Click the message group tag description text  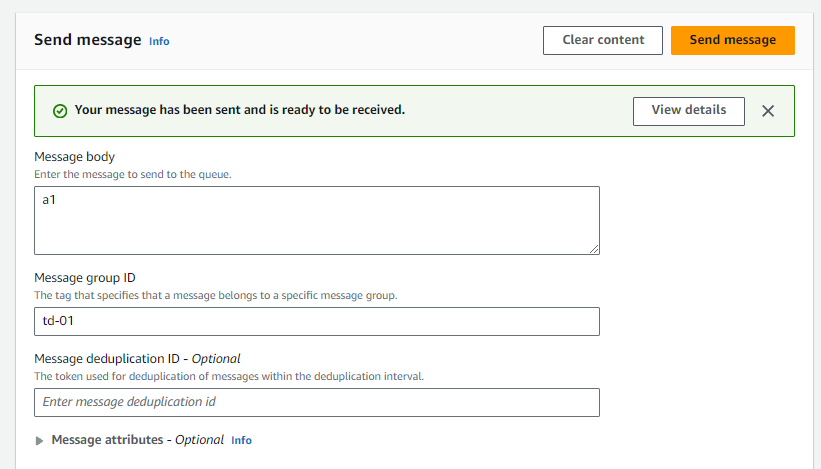point(215,295)
